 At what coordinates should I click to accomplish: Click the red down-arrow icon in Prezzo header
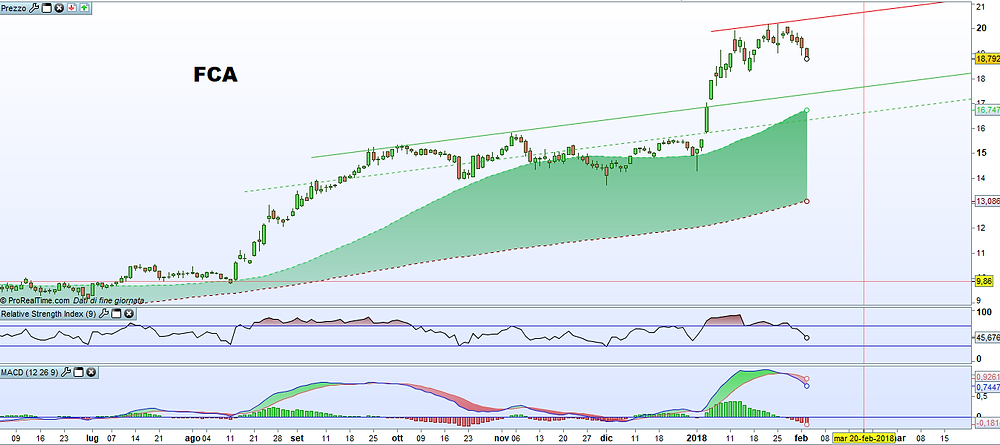pyautogui.click(x=71, y=8)
